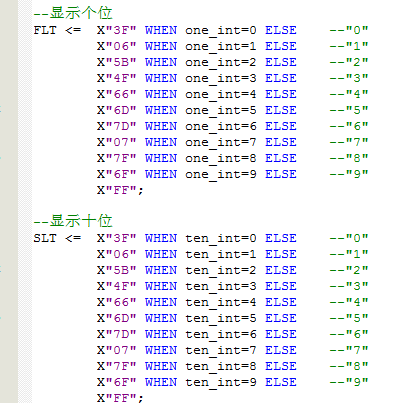Click hex value before ten_int=5
The image size is (417, 403).
117,318
